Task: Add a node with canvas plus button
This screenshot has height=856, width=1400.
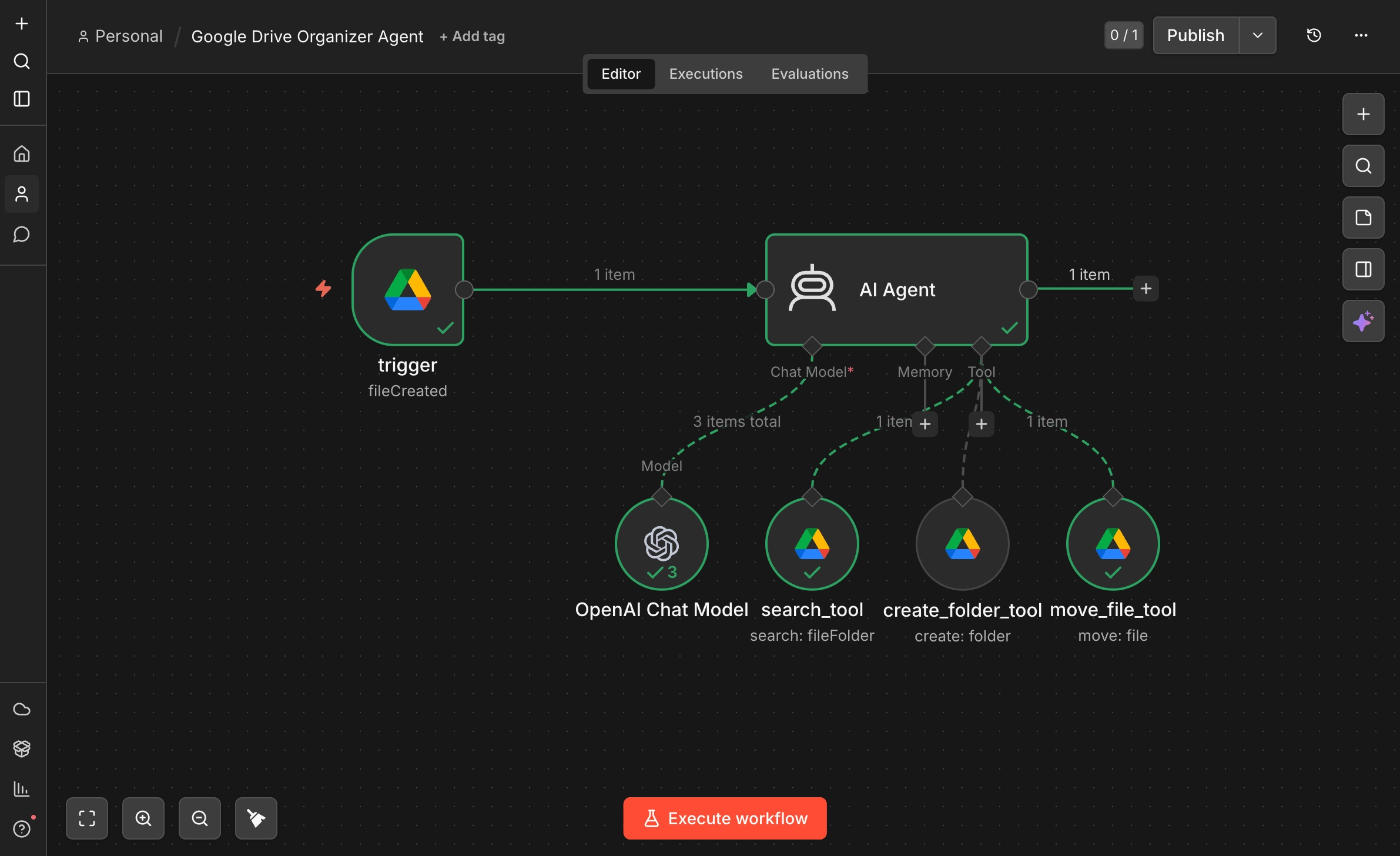Action: (x=1364, y=114)
